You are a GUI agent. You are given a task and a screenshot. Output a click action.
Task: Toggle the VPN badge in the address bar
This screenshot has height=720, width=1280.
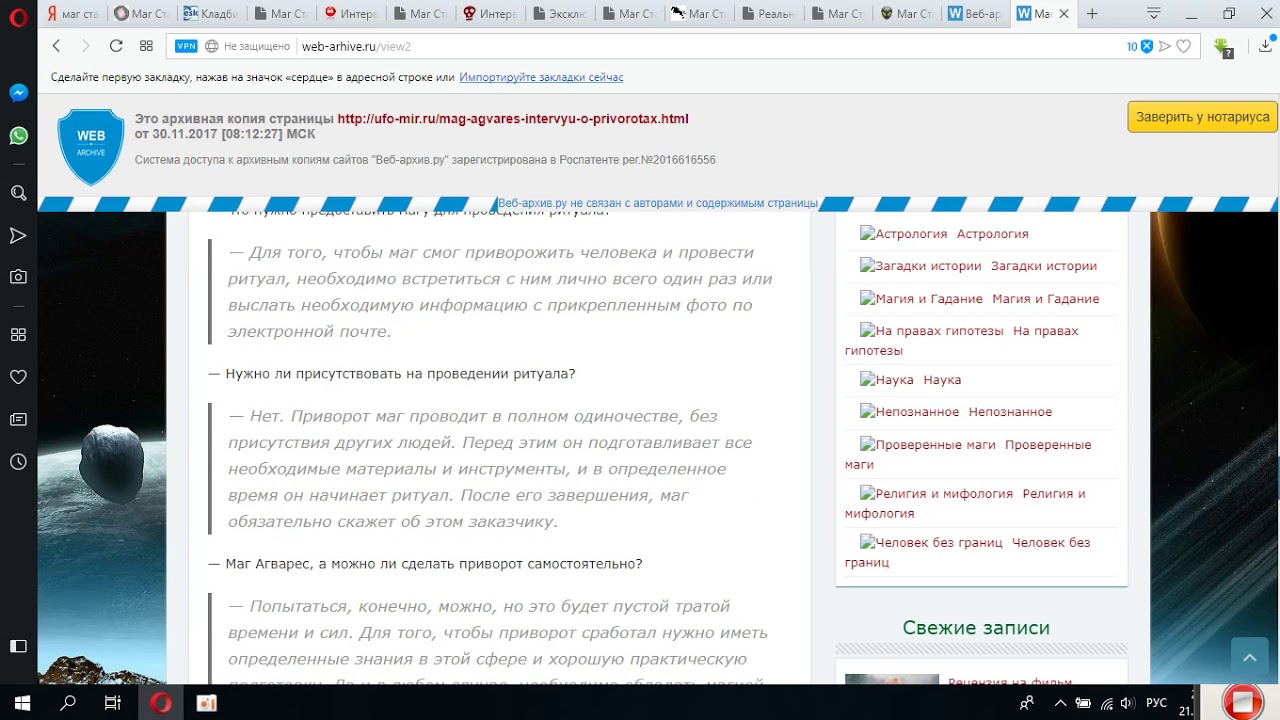[x=186, y=46]
